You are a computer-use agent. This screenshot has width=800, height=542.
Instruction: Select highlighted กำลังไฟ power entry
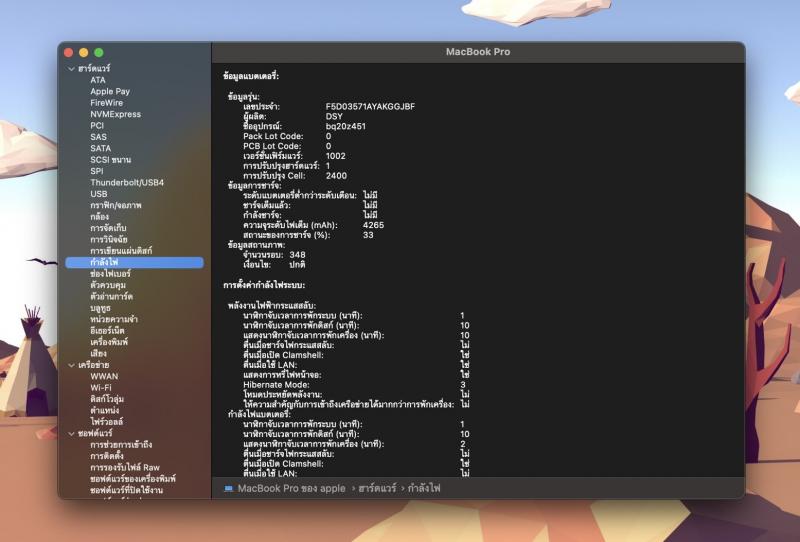[135, 262]
